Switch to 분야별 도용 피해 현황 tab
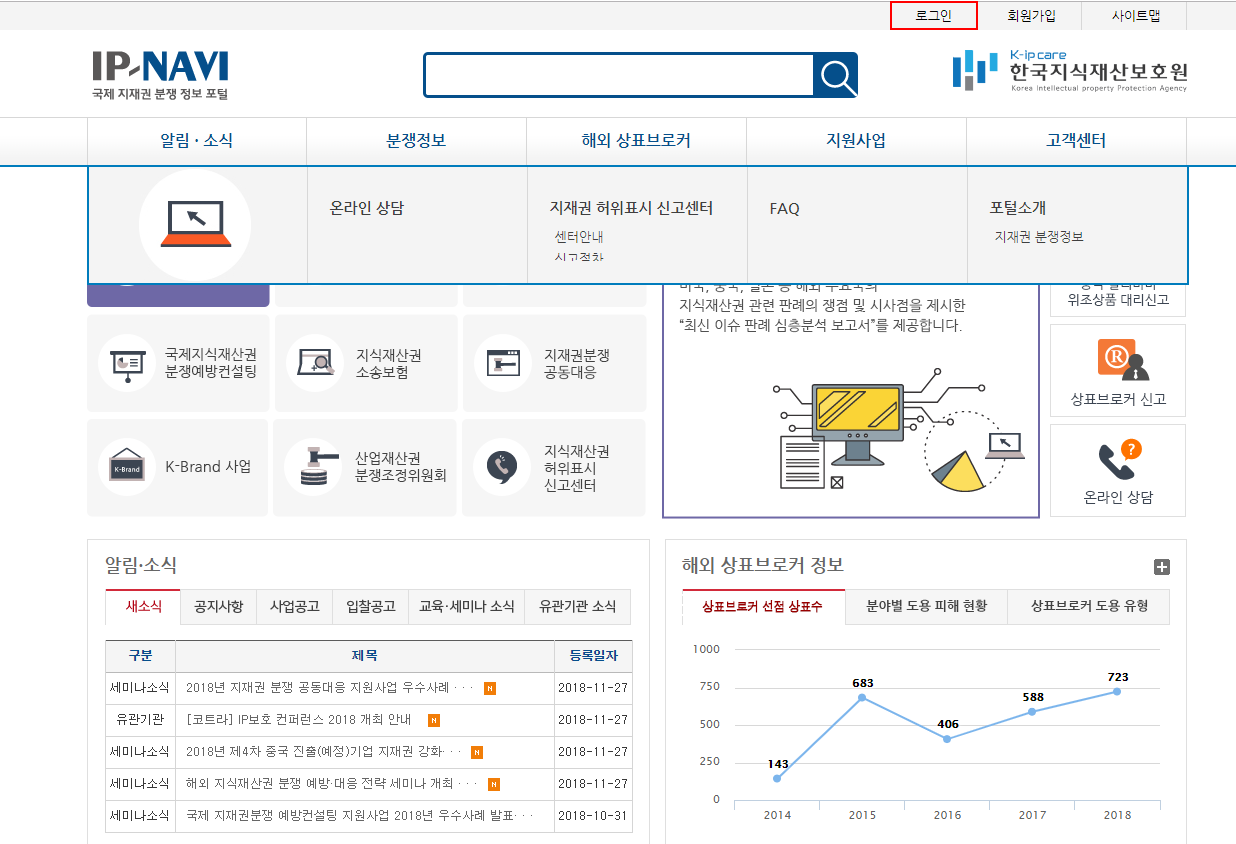The image size is (1236, 844). pyautogui.click(x=926, y=606)
